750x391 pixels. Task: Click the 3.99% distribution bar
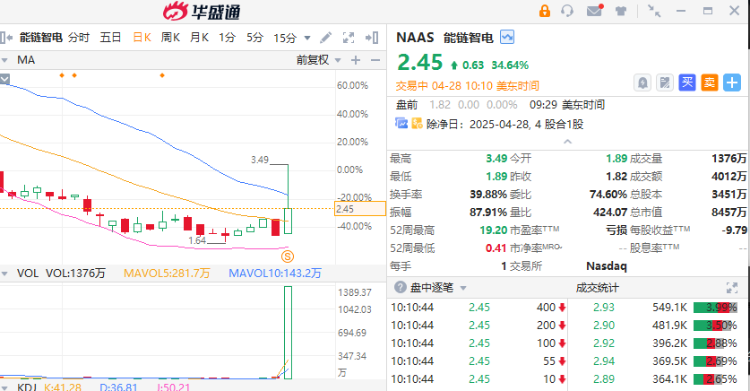pyautogui.click(x=715, y=307)
